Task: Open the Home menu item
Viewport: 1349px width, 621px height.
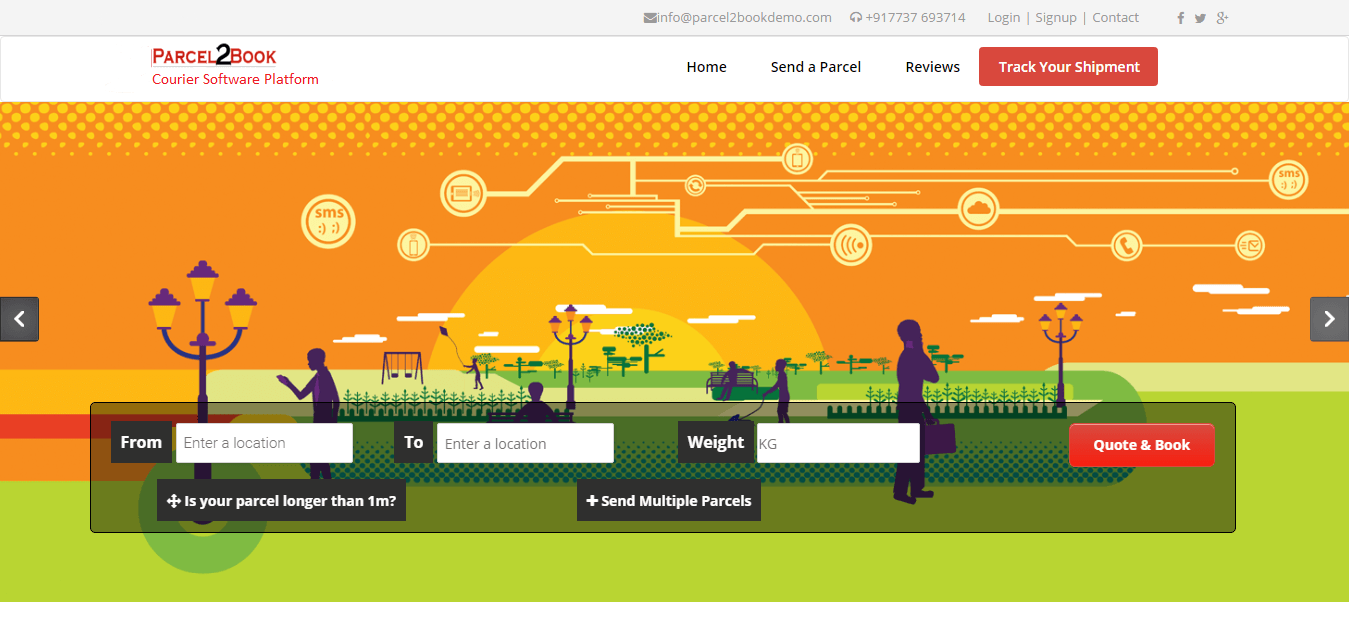Action: click(706, 67)
